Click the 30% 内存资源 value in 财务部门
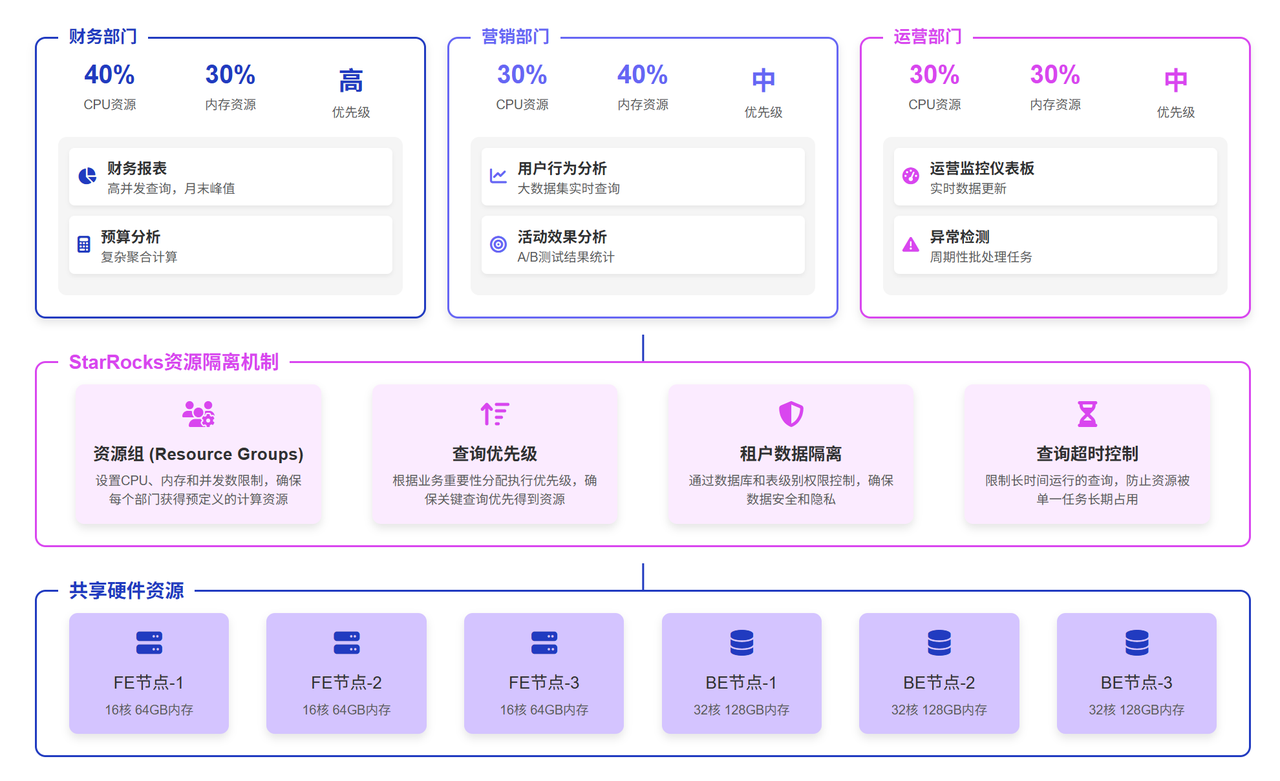 click(x=230, y=75)
